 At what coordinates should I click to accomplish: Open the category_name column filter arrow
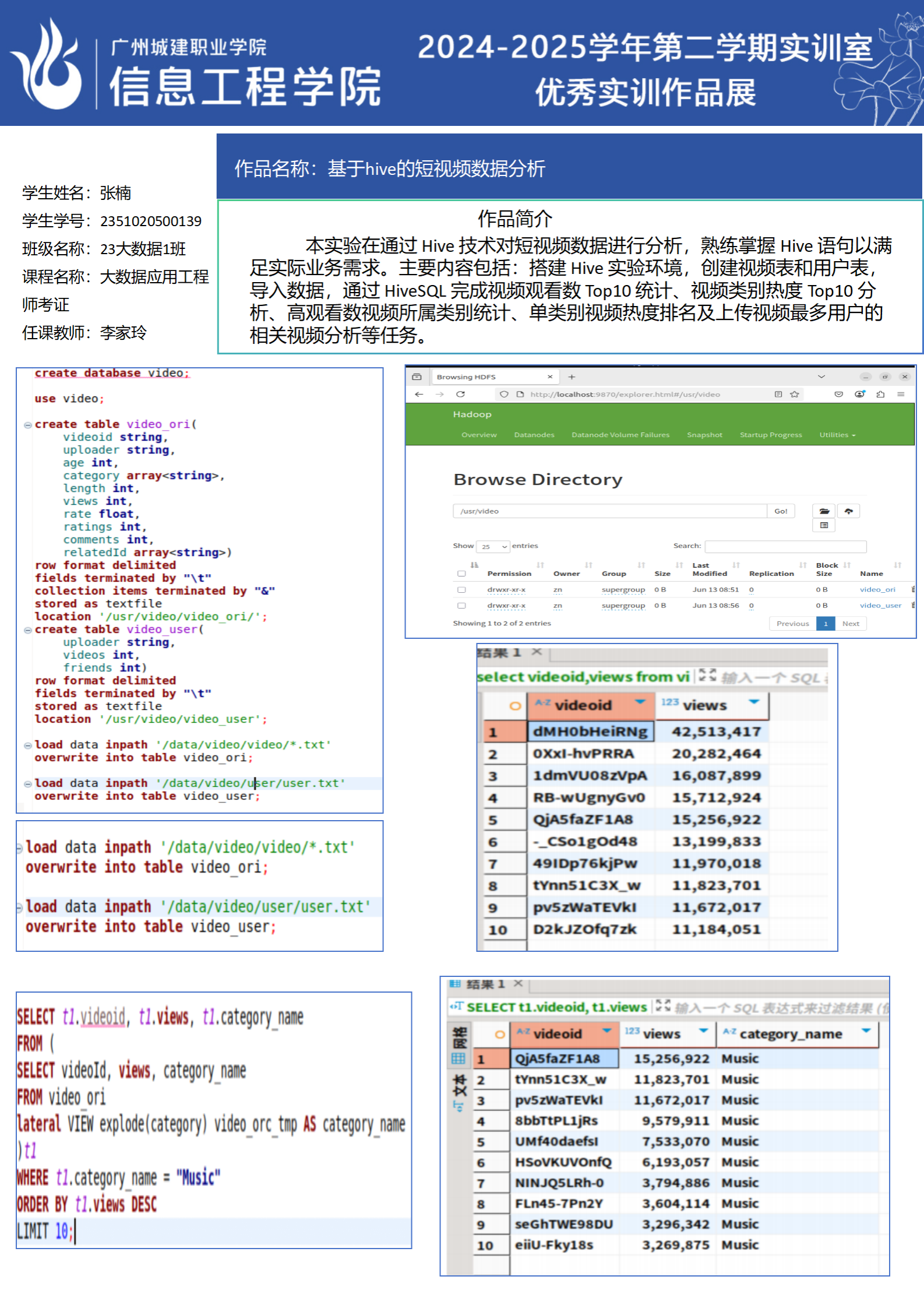click(x=866, y=1031)
